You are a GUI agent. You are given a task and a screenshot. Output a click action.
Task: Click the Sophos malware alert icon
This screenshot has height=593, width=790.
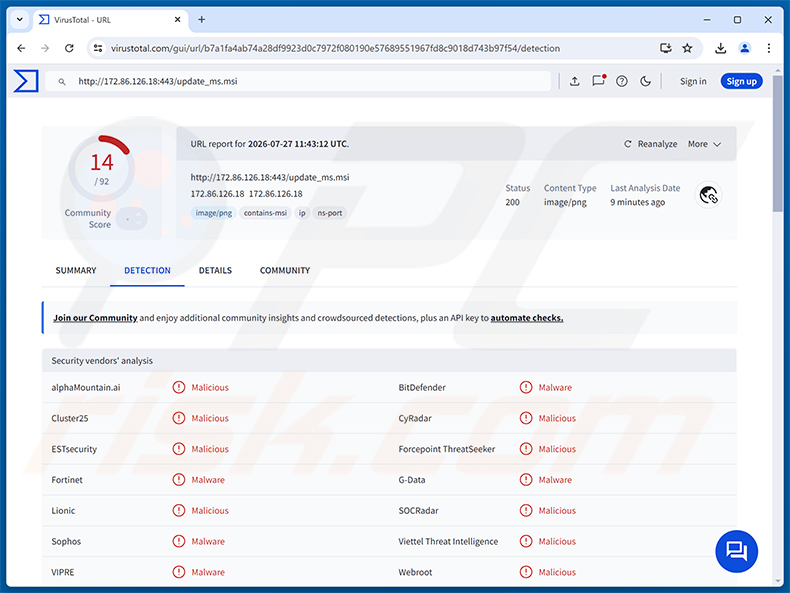click(179, 541)
